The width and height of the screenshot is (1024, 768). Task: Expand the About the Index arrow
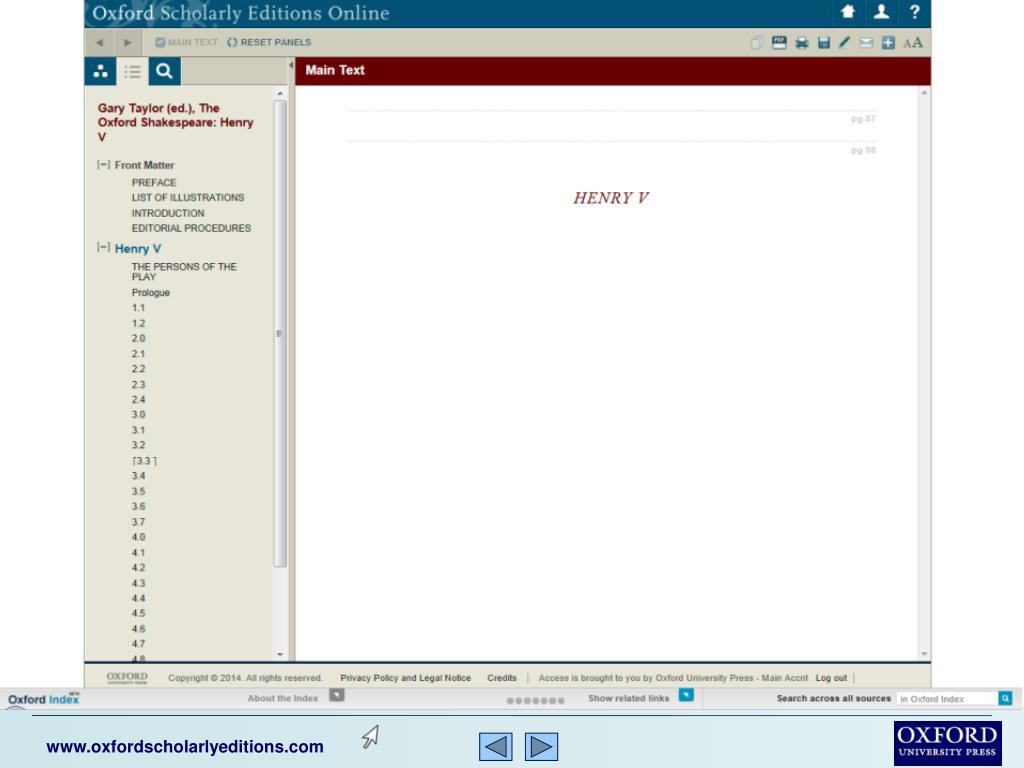336,695
